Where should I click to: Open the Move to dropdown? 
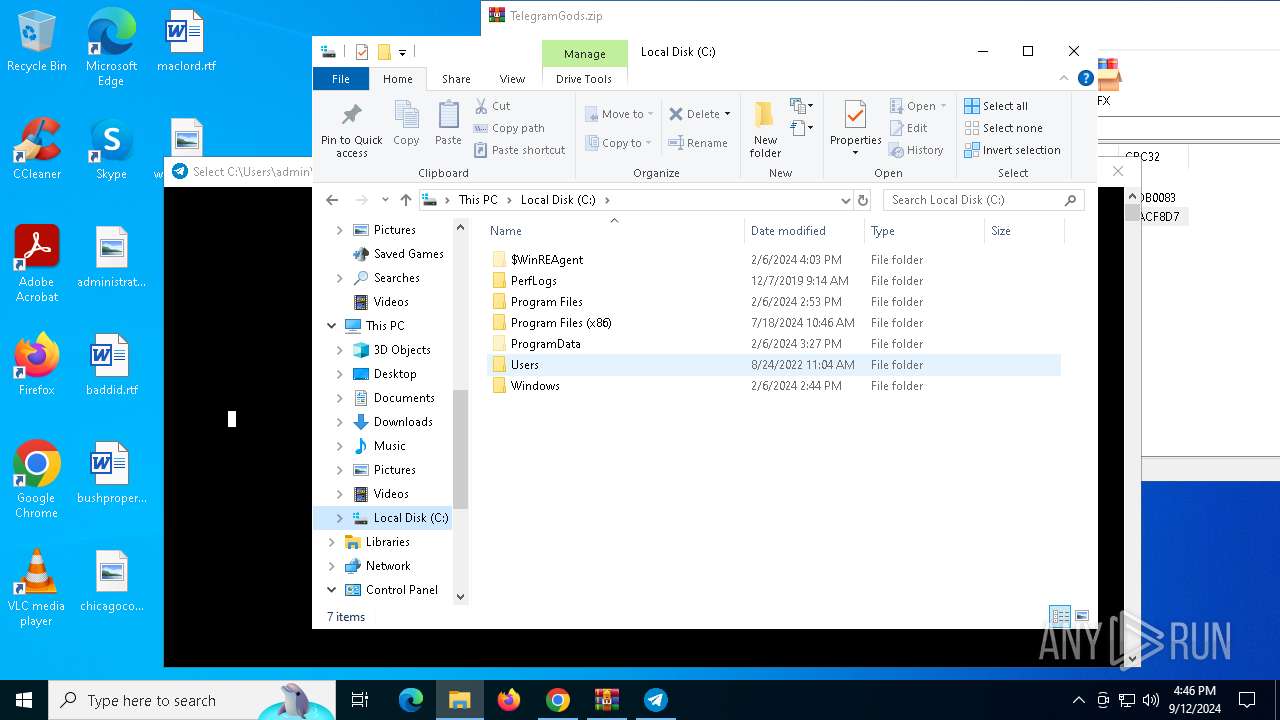tap(620, 114)
